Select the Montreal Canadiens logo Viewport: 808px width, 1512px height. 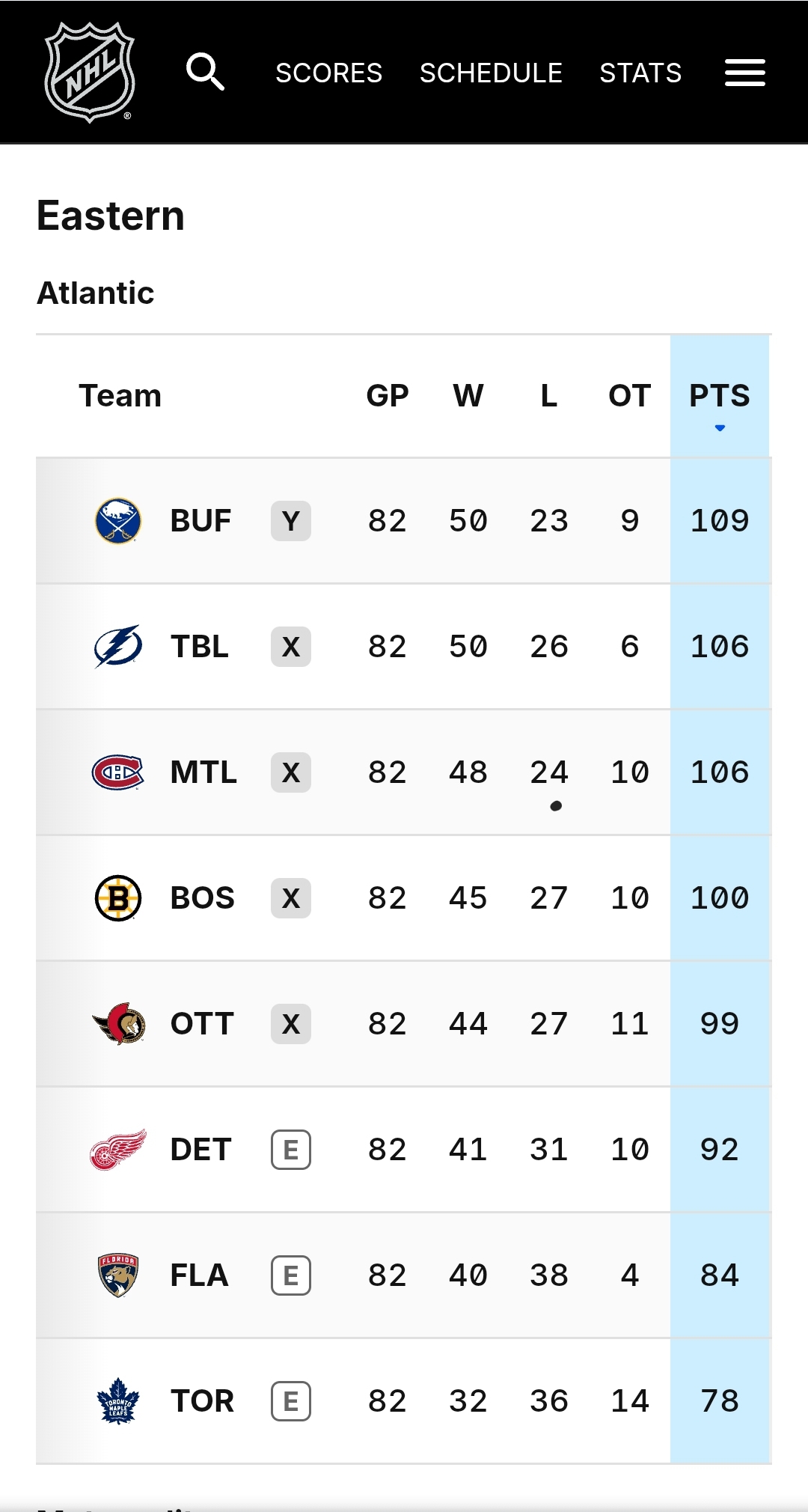pyautogui.click(x=118, y=772)
